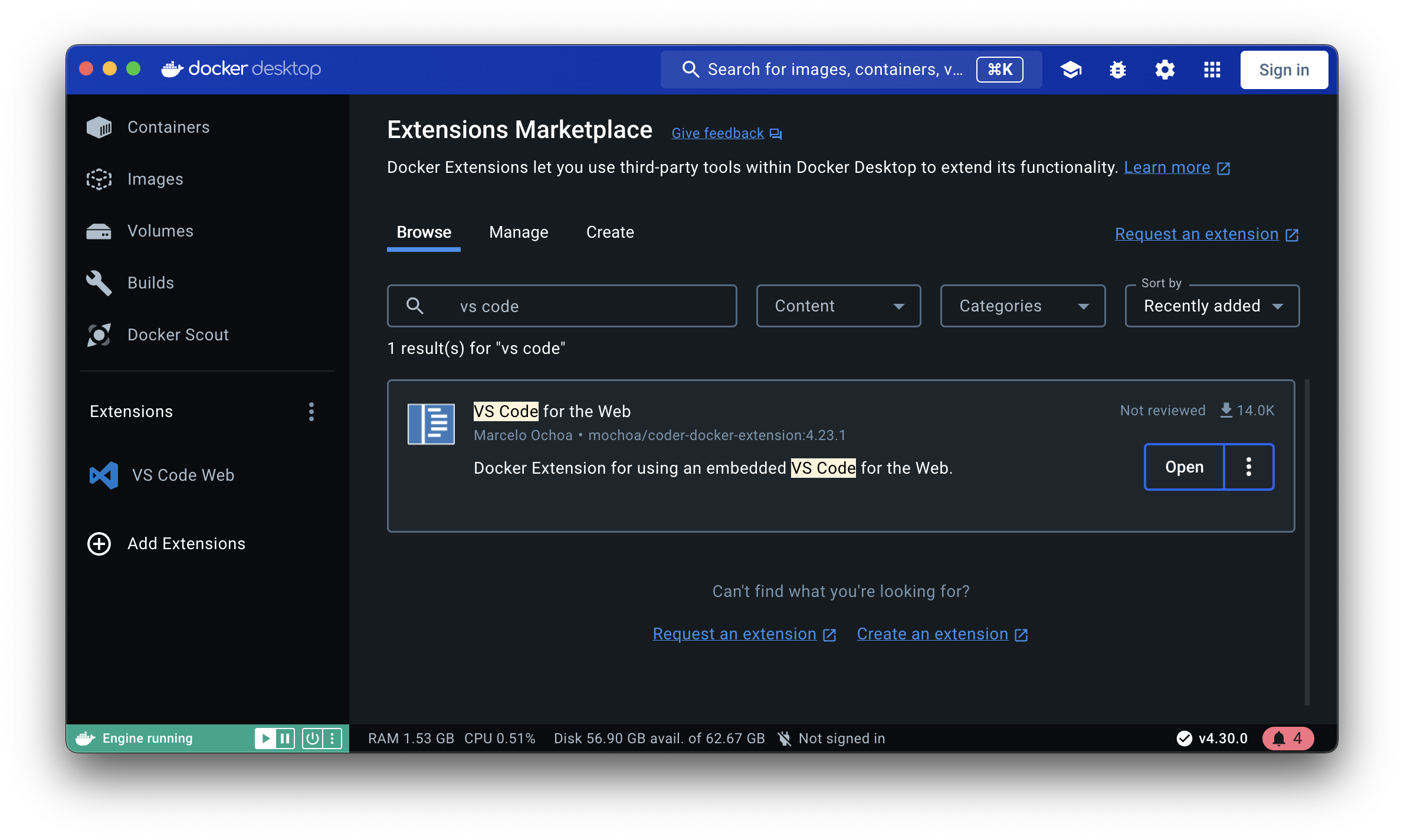
Task: Switch to the Create tab
Action: [609, 232]
